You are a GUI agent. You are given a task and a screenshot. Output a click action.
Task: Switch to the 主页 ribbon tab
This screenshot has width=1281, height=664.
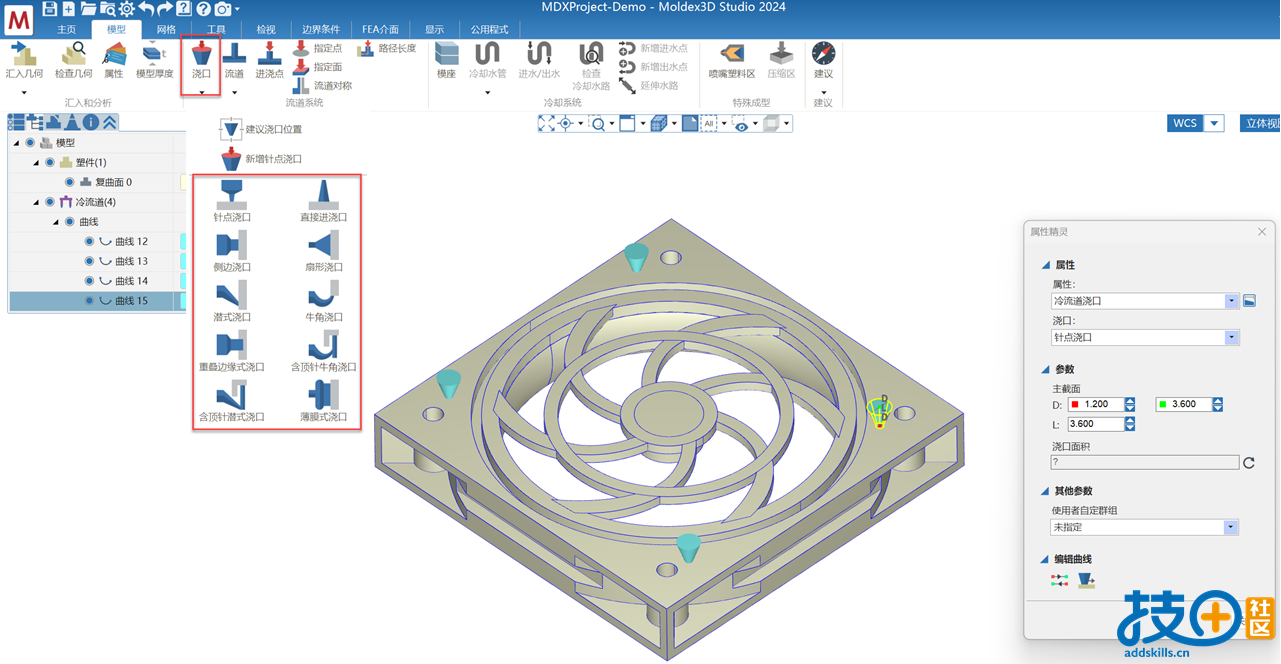(x=66, y=30)
